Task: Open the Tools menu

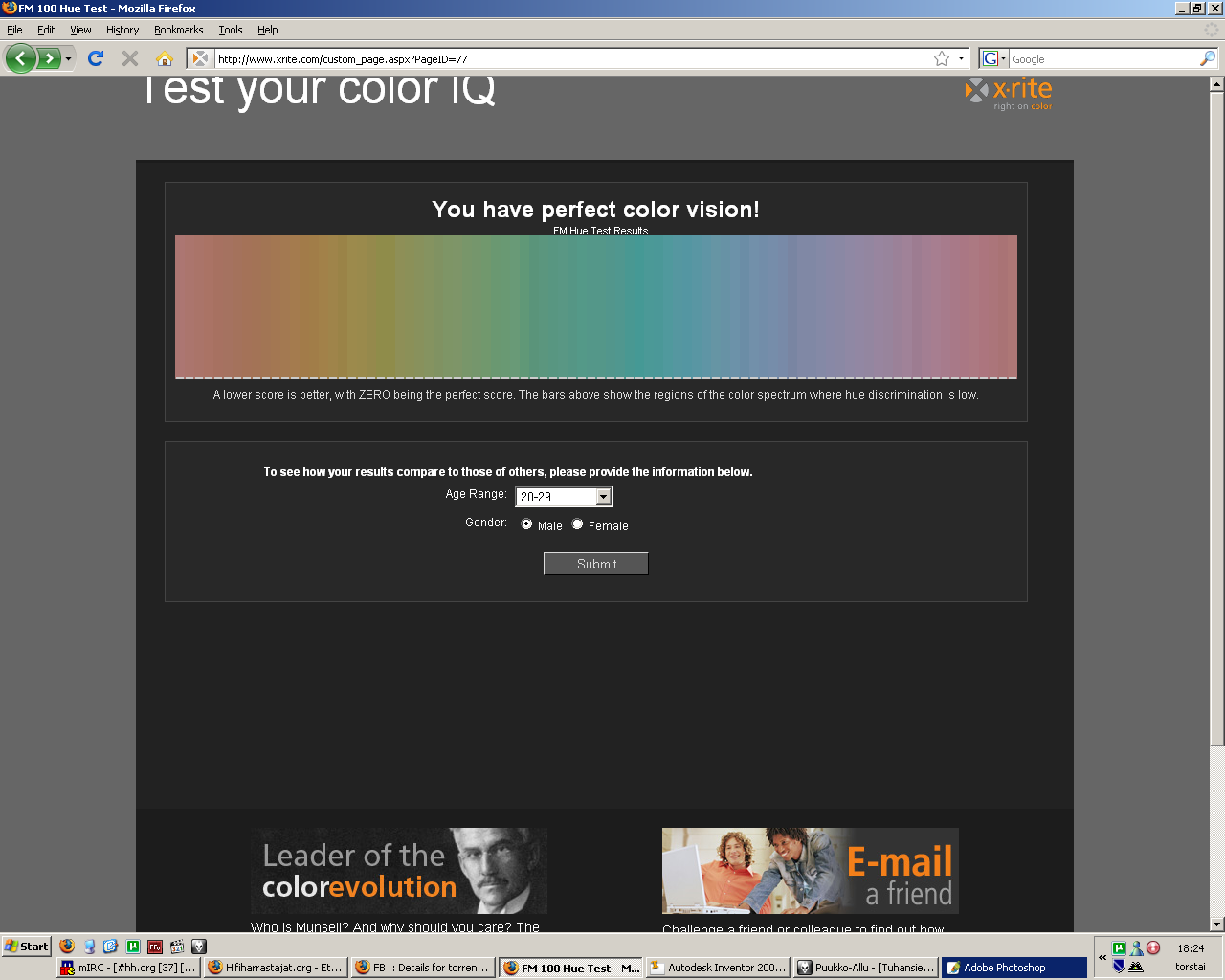Action: tap(230, 30)
